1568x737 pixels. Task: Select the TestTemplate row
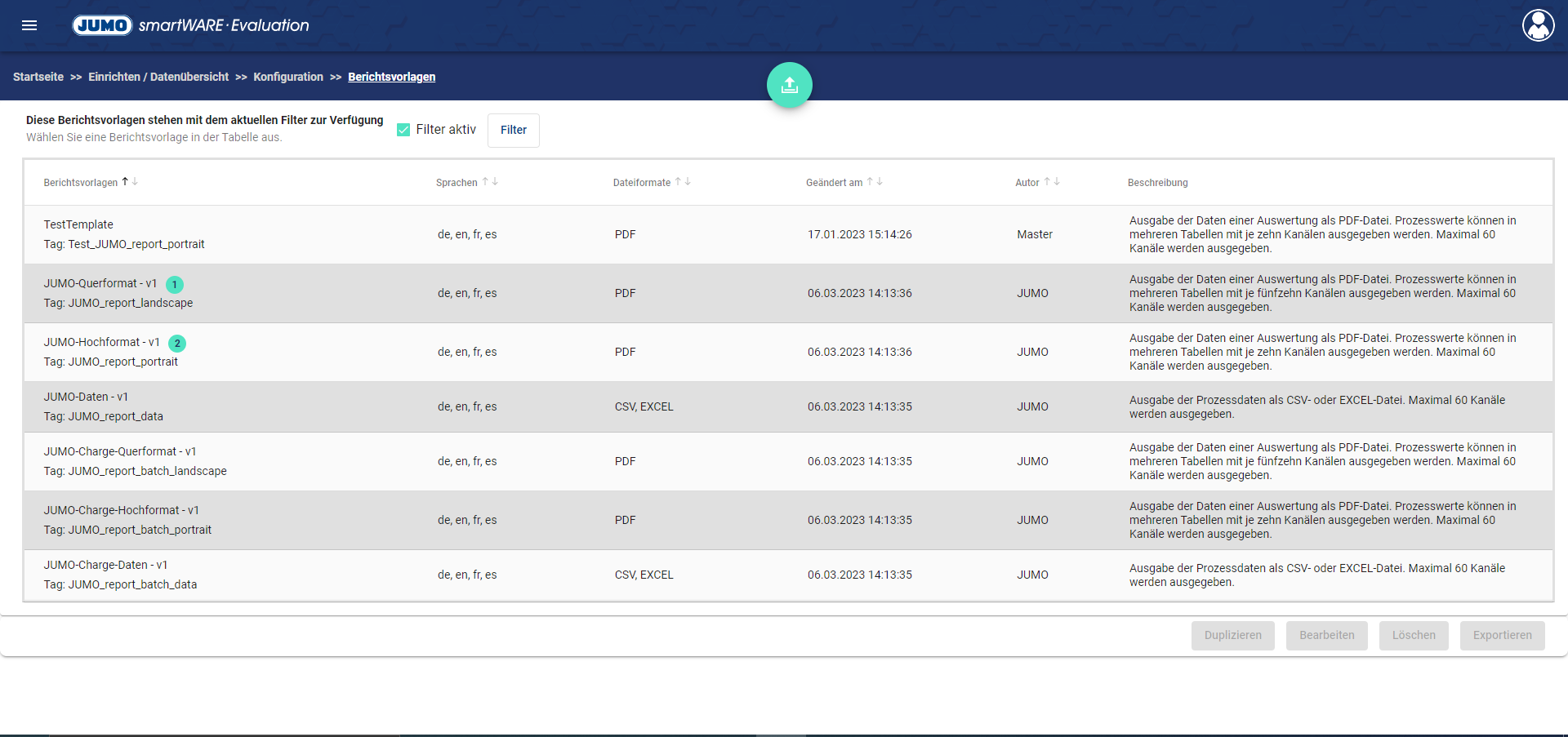[x=788, y=234]
